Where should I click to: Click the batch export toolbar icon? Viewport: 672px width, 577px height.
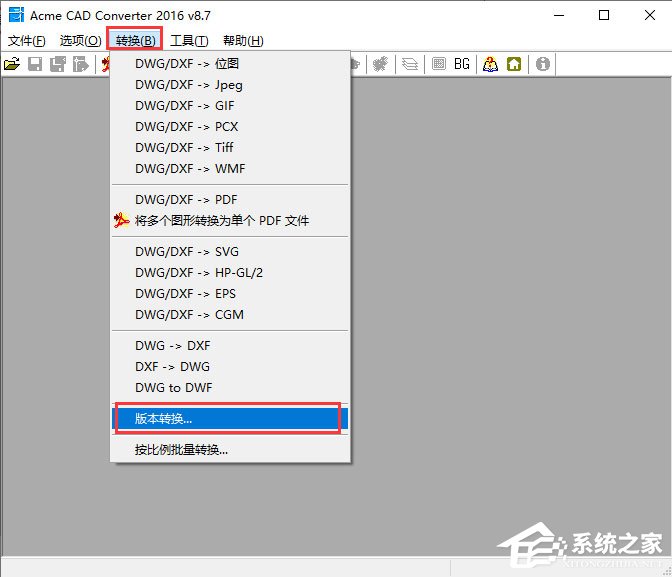[81, 64]
